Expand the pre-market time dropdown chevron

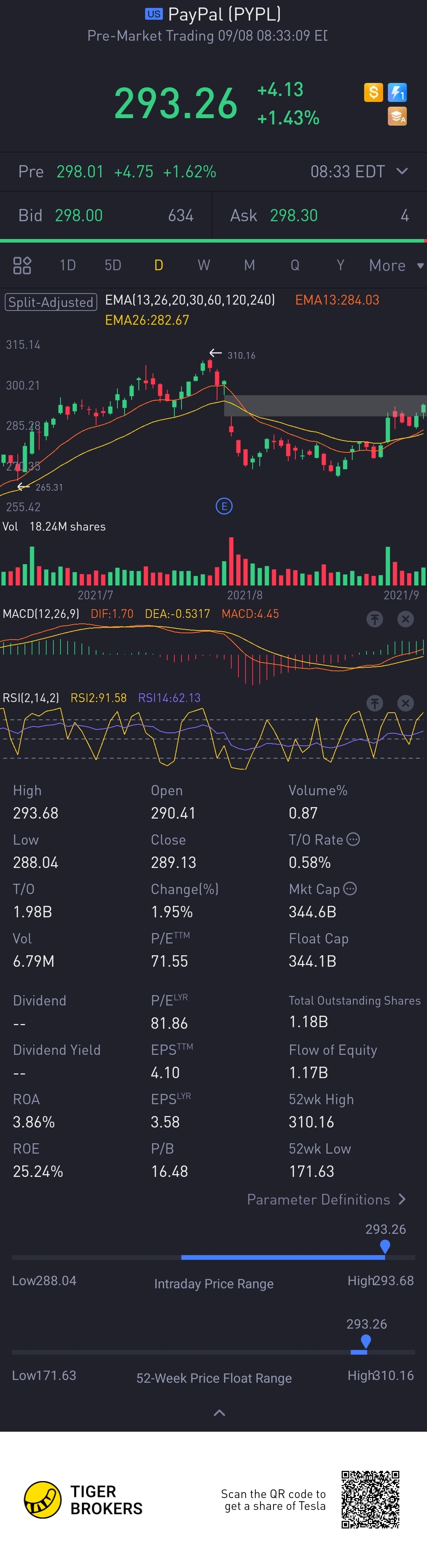click(402, 171)
